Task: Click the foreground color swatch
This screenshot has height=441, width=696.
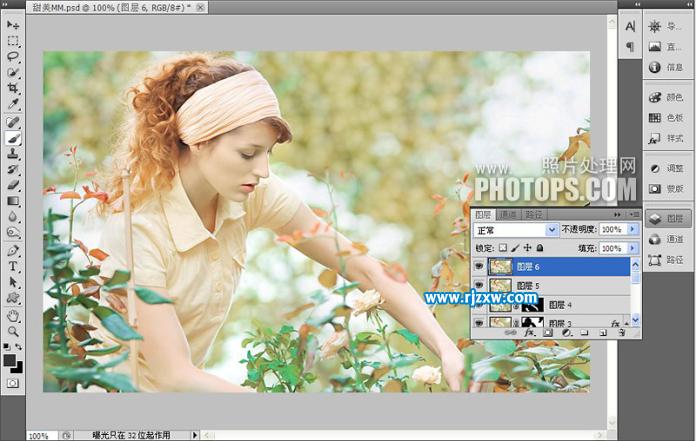Action: pyautogui.click(x=10, y=360)
